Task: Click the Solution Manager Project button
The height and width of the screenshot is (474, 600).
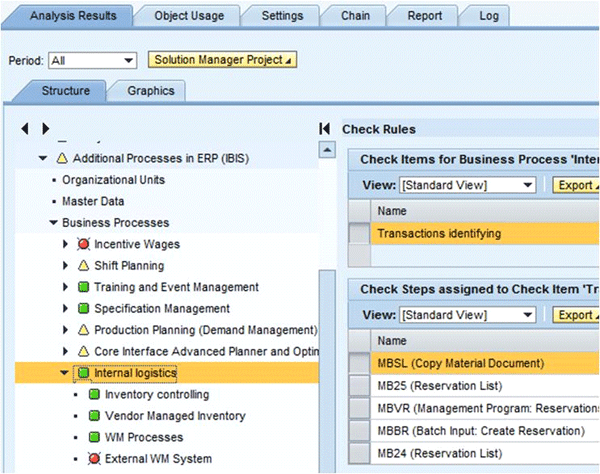Action: (x=222, y=60)
